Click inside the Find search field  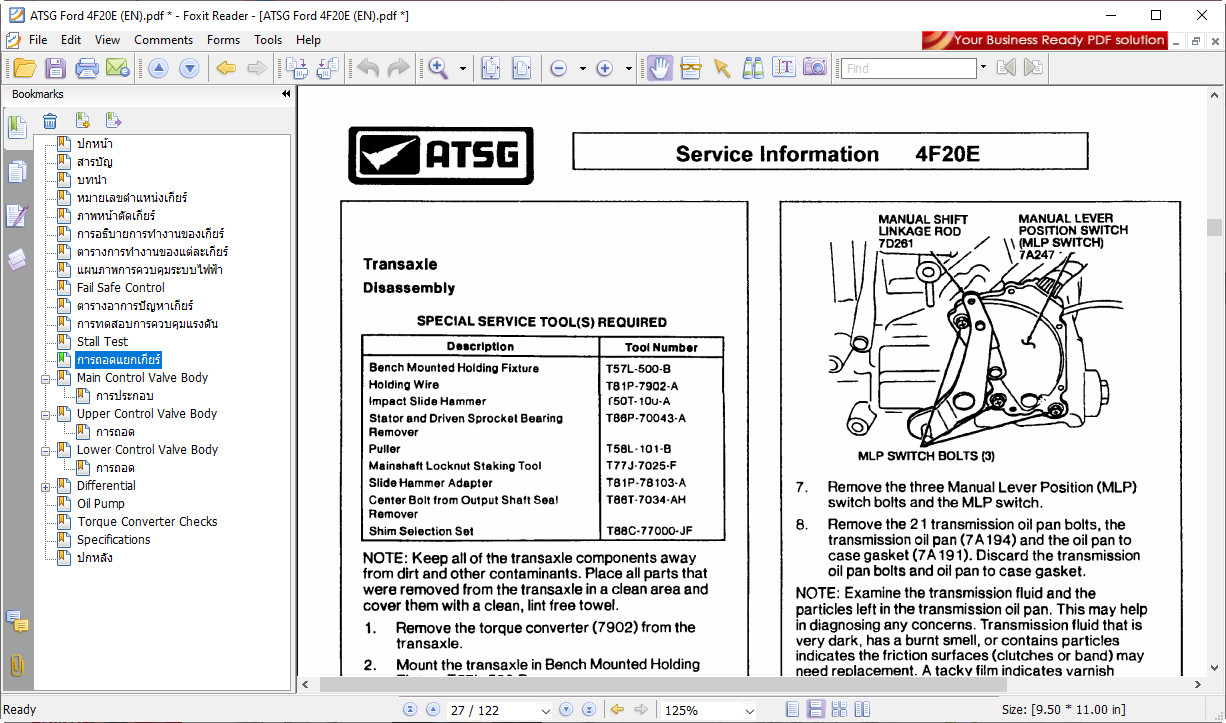click(908, 68)
